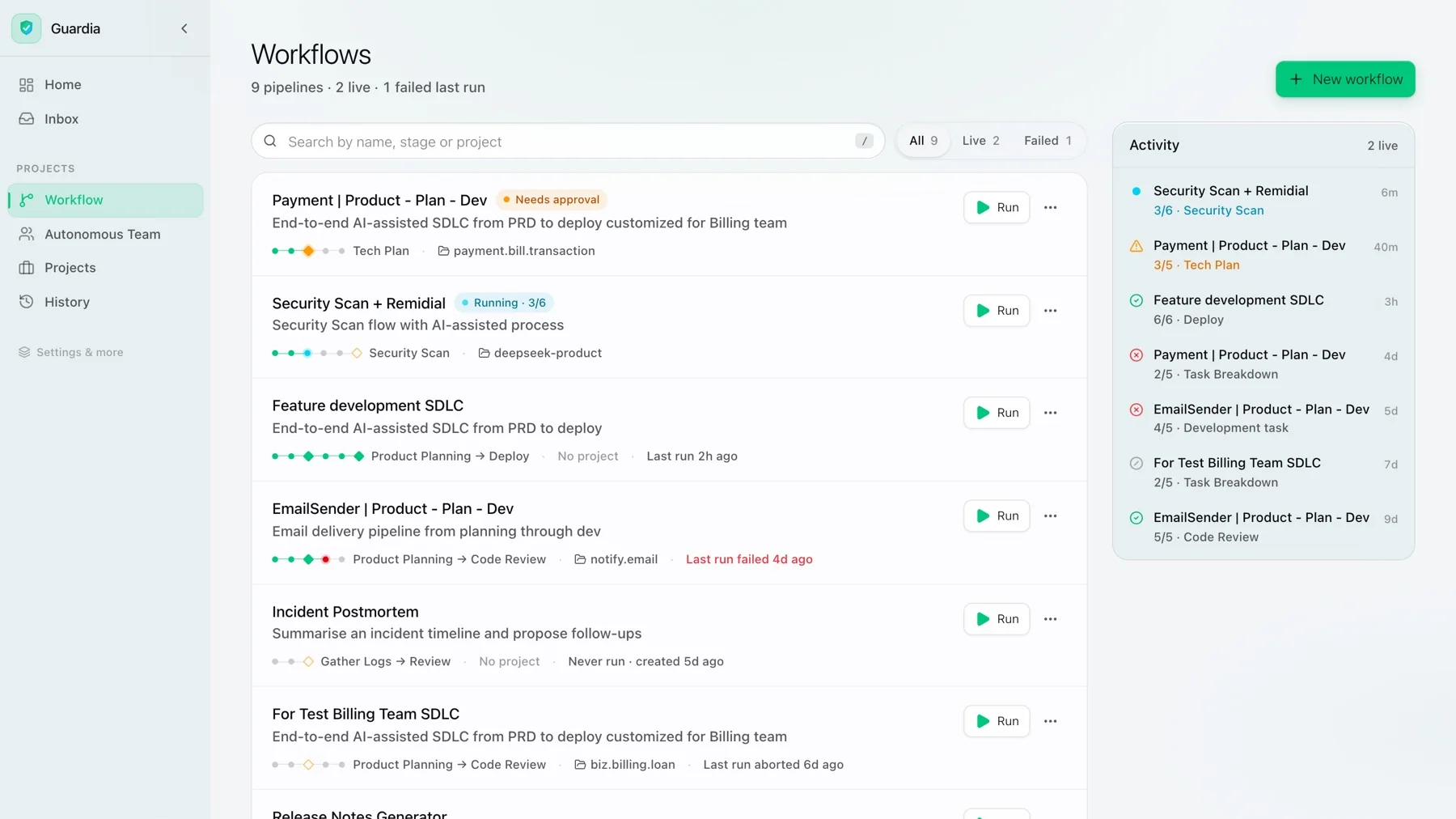Run the Feature development SDLC workflow
Image resolution: width=1456 pixels, height=819 pixels.
(x=997, y=413)
